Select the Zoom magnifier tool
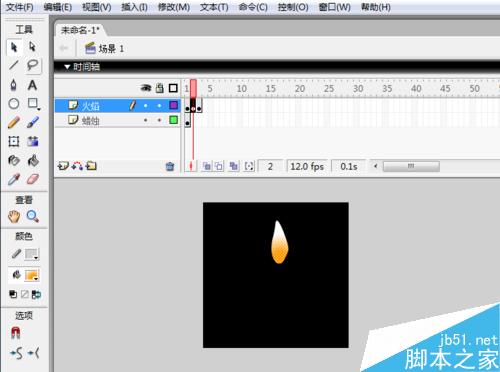The image size is (500, 372). 32,217
